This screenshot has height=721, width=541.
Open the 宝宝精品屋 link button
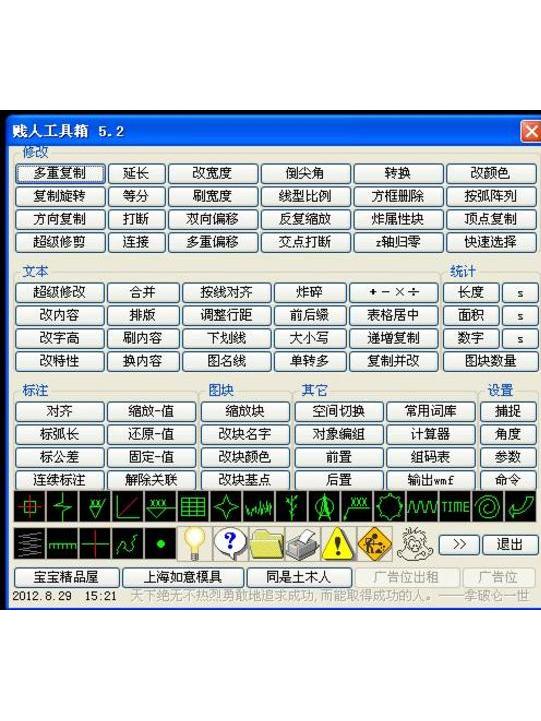coord(67,577)
